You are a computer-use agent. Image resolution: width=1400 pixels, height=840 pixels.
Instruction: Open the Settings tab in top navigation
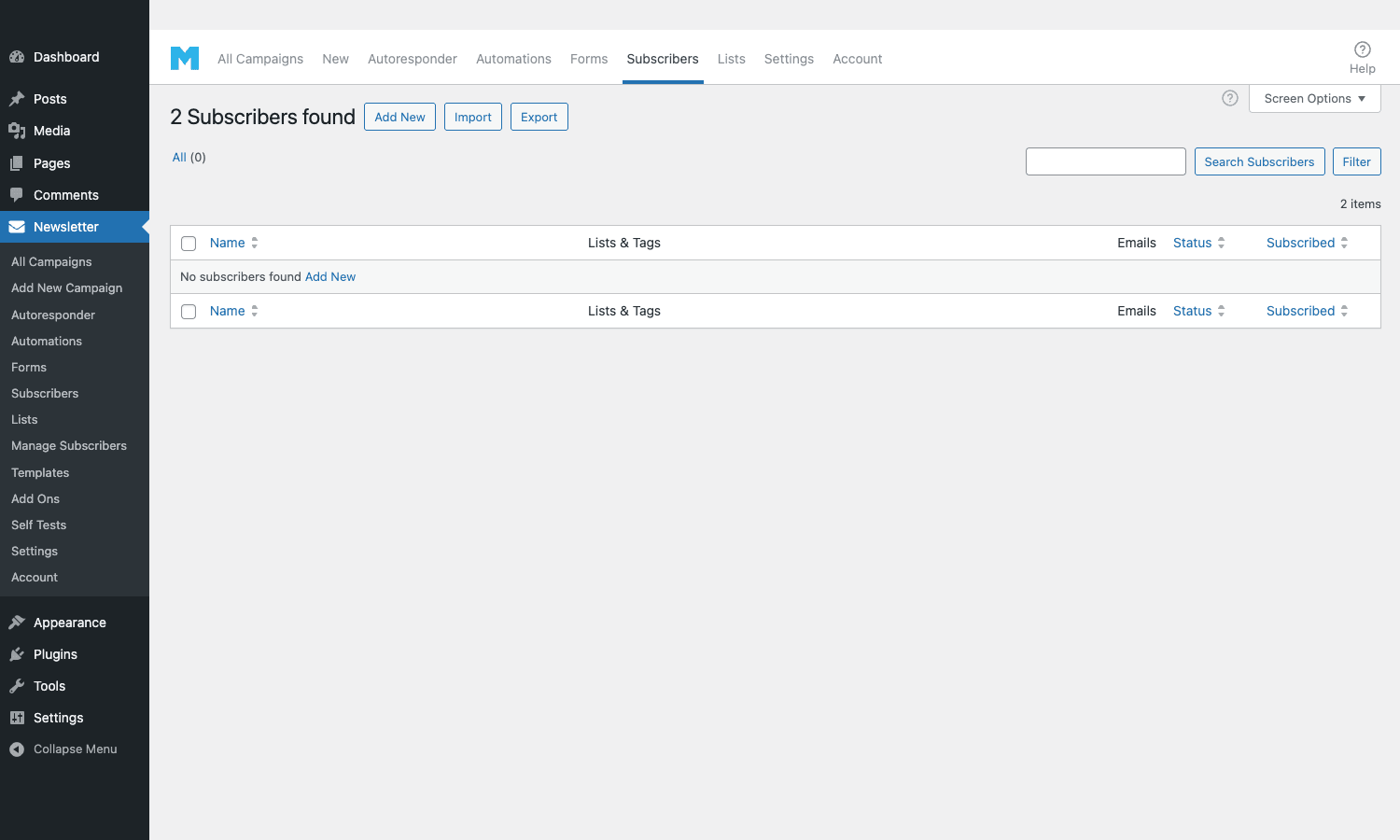click(789, 59)
